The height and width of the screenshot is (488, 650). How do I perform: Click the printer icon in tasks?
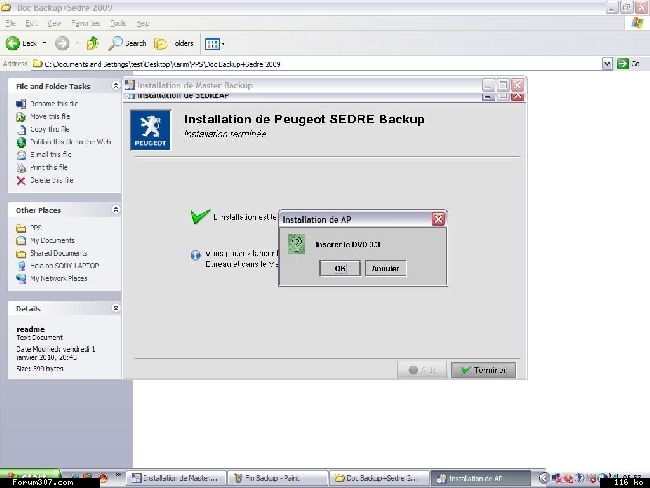(x=21, y=168)
